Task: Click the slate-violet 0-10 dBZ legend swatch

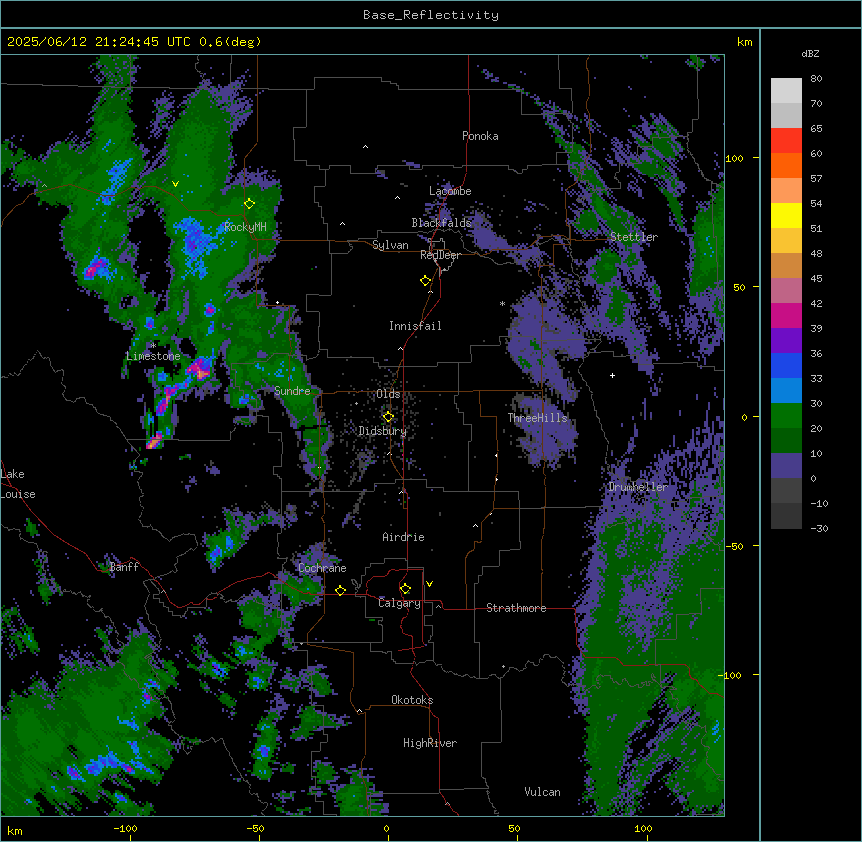Action: tap(786, 466)
